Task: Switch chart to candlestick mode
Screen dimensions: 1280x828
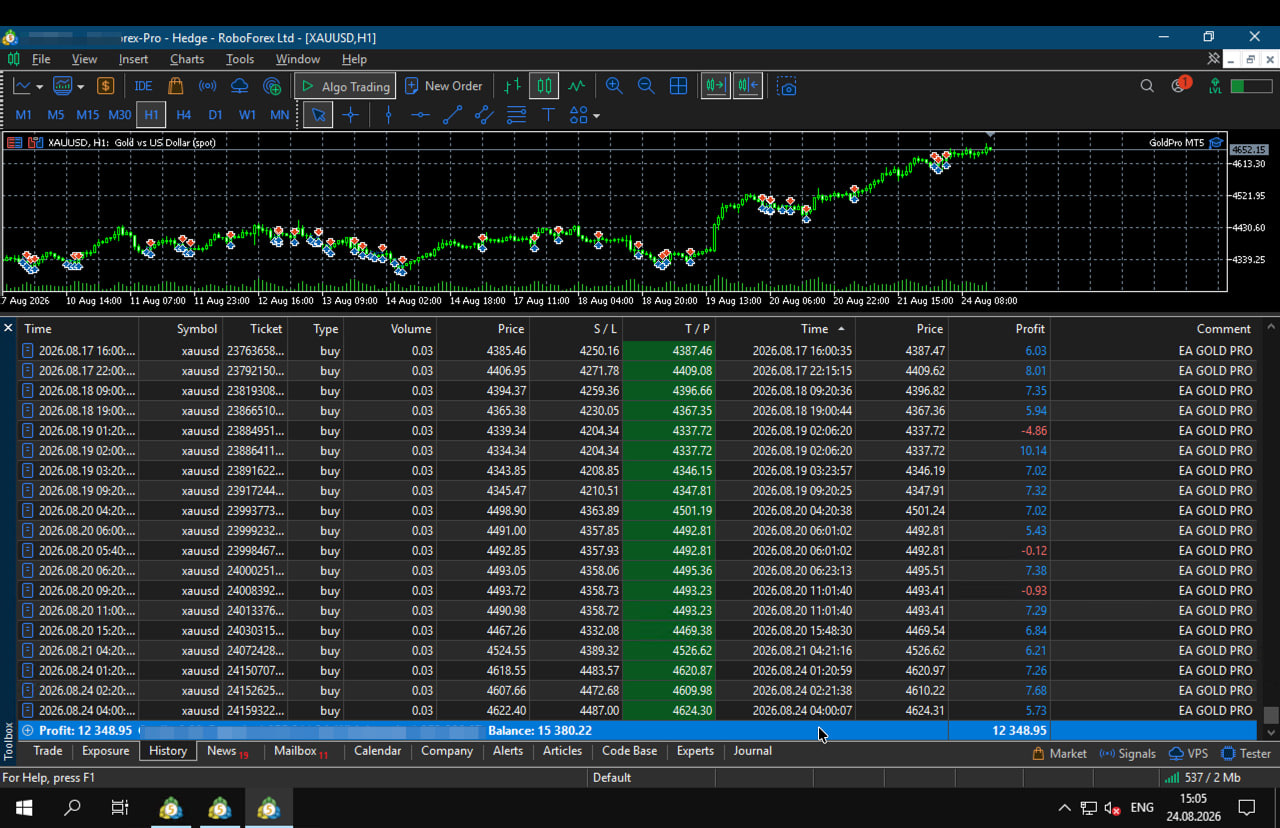Action: click(544, 86)
